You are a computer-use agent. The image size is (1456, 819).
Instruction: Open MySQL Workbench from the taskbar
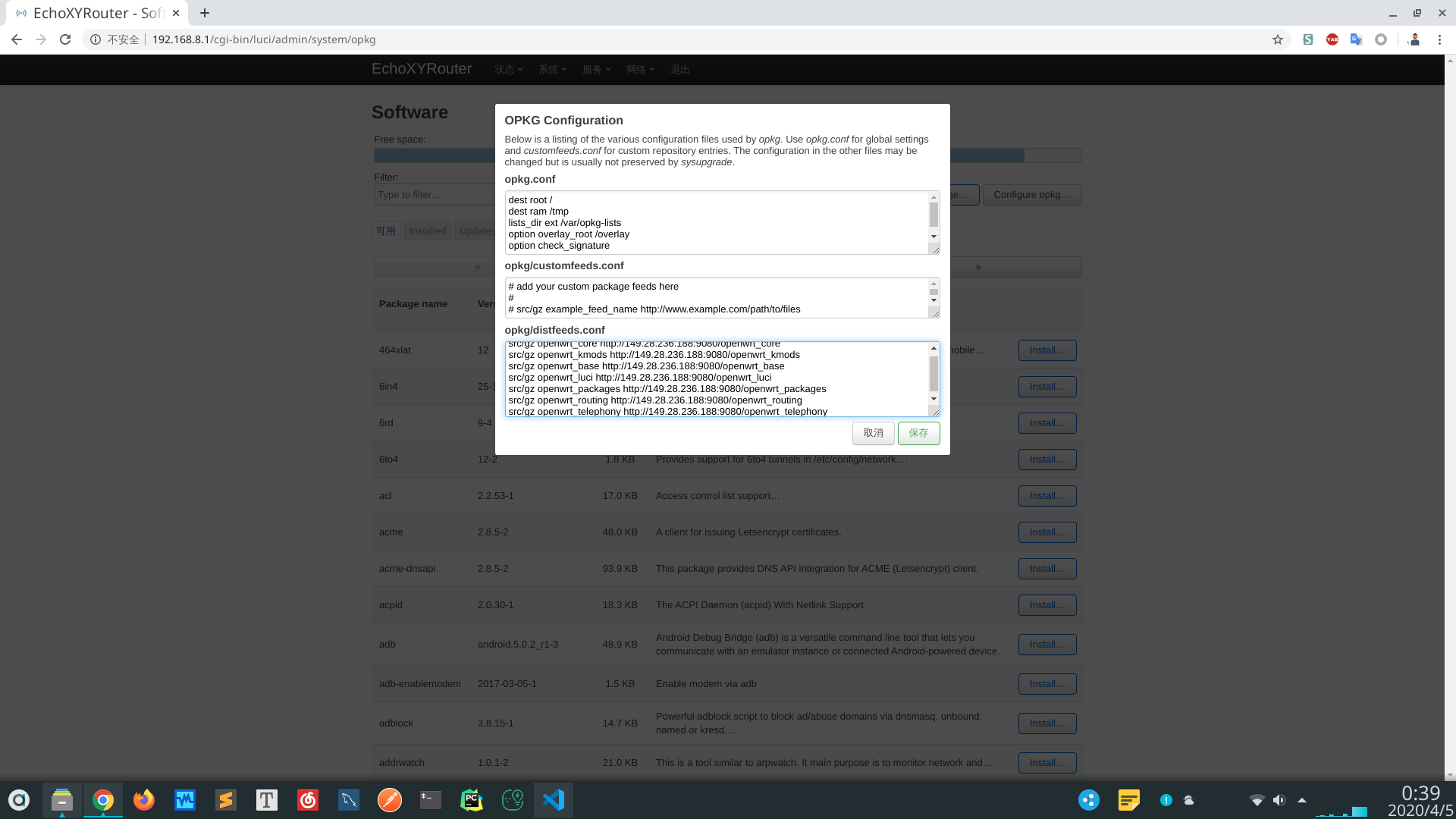[x=349, y=800]
